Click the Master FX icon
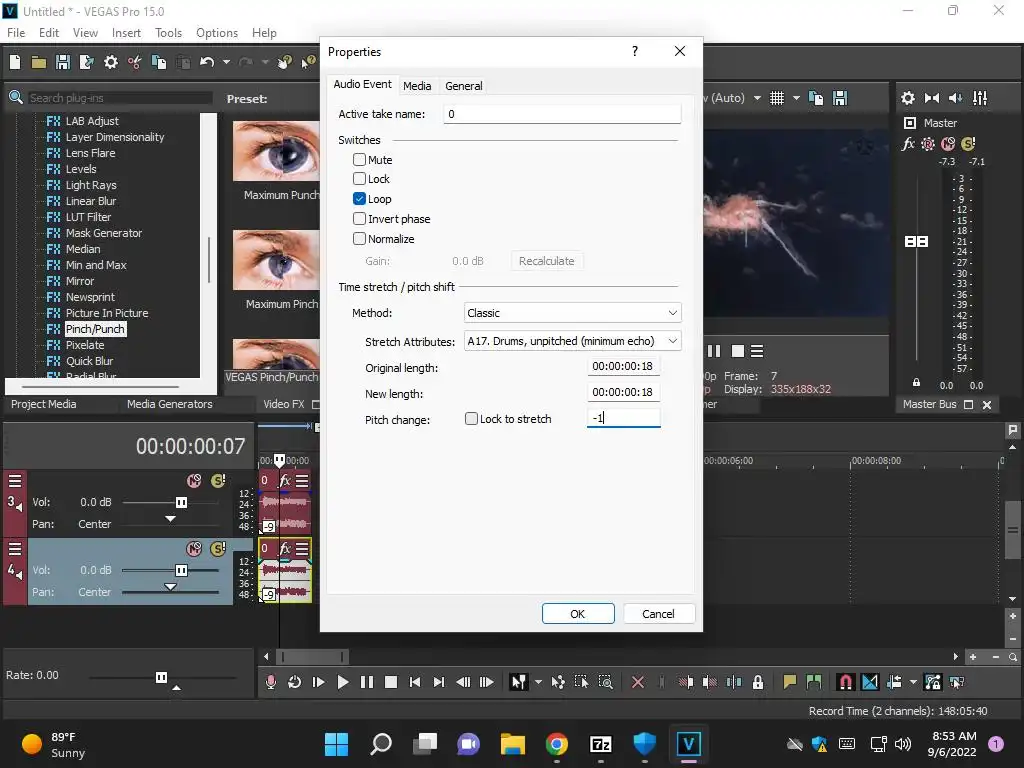 point(908,144)
